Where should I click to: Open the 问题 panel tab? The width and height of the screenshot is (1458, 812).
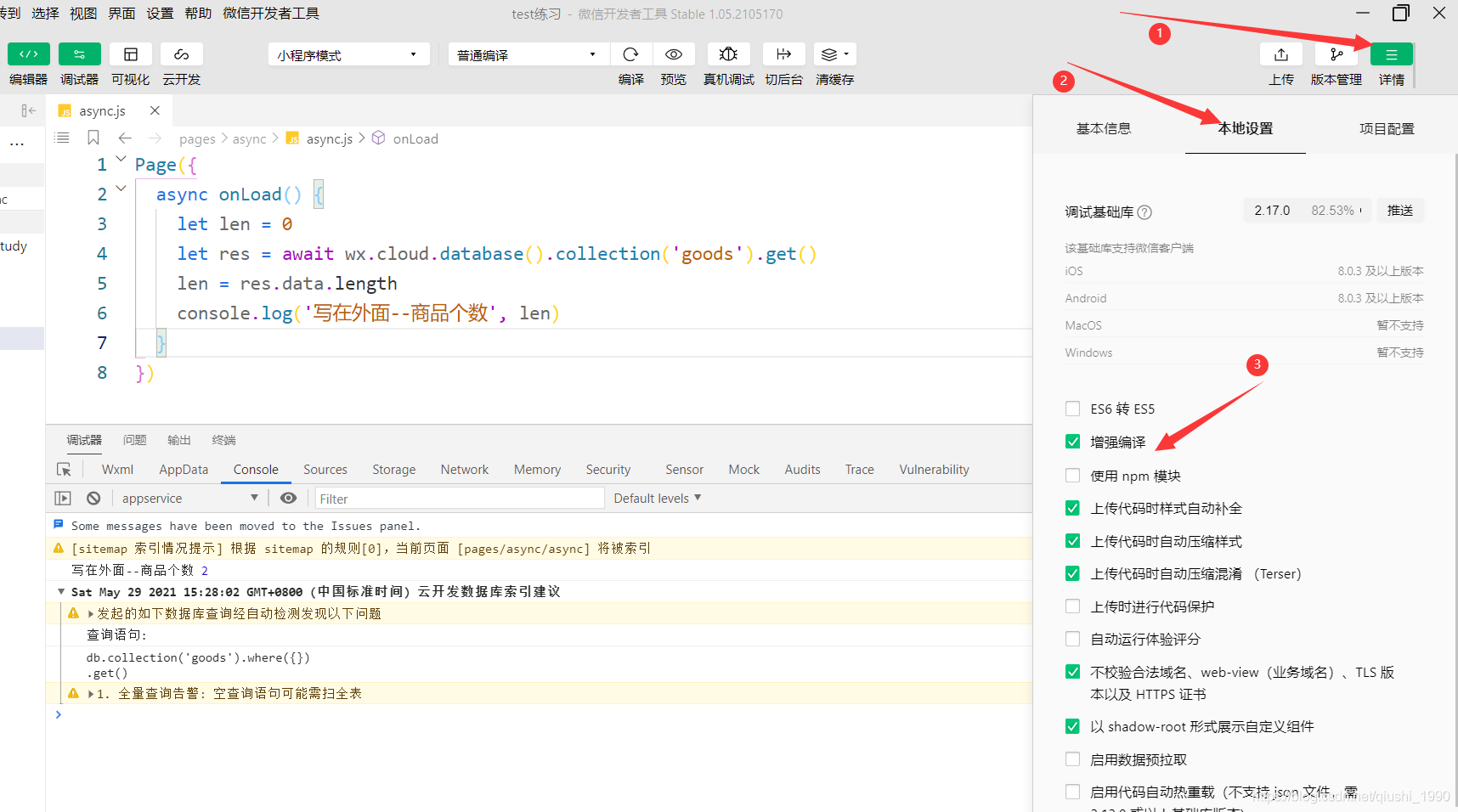pos(134,440)
